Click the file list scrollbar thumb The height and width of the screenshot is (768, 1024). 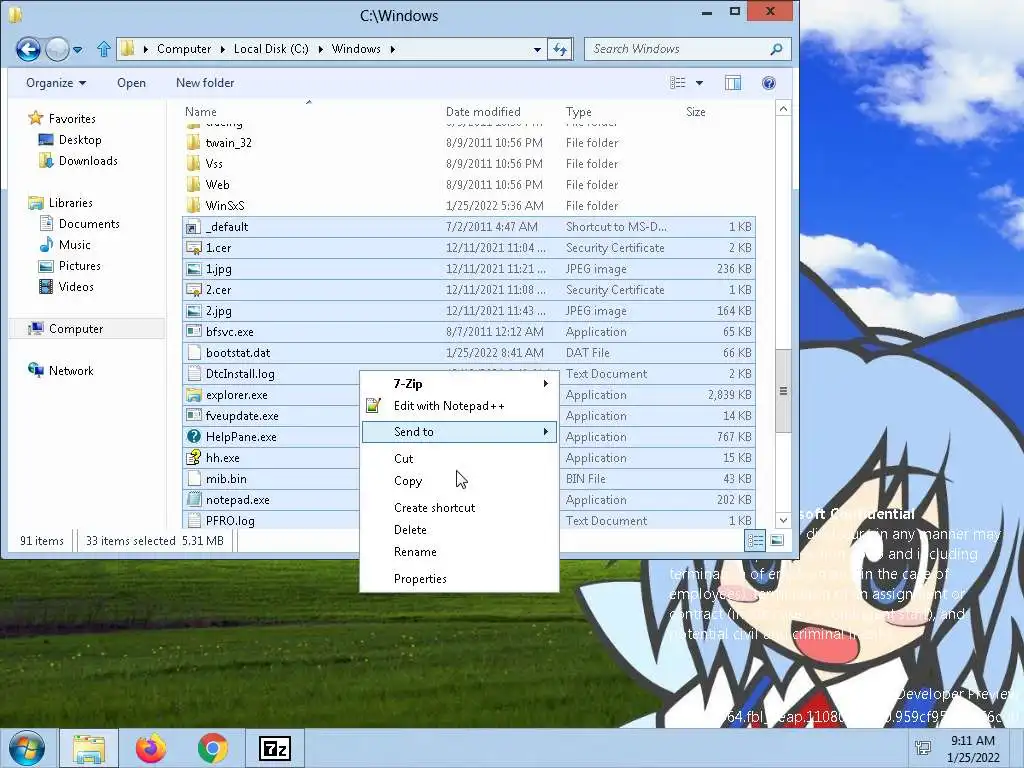coord(783,391)
